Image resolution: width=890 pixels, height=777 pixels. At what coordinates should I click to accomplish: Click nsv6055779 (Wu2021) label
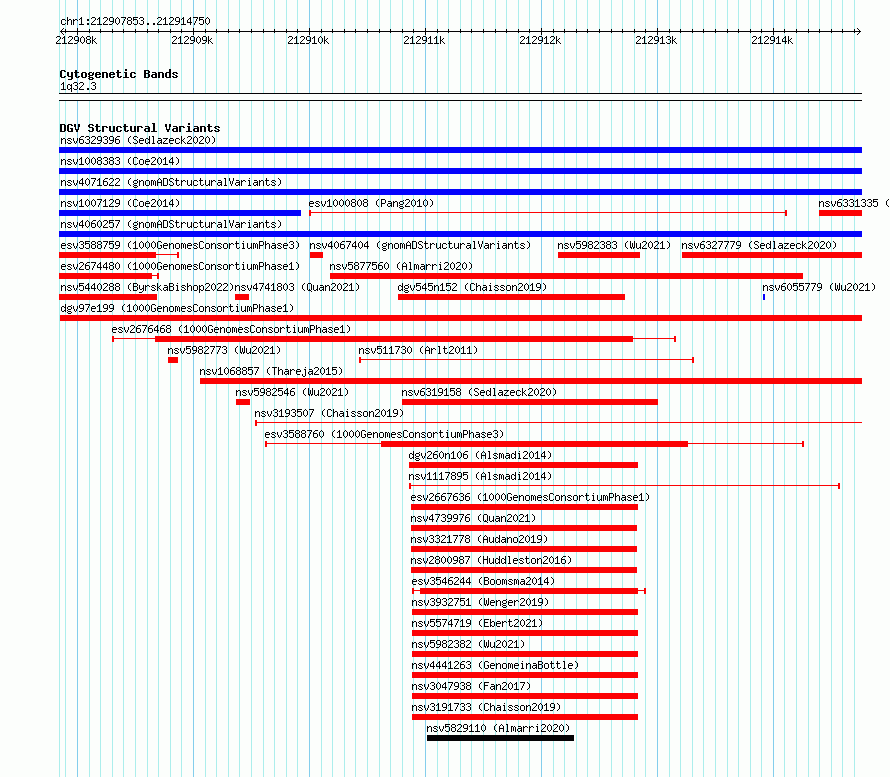[x=819, y=287]
